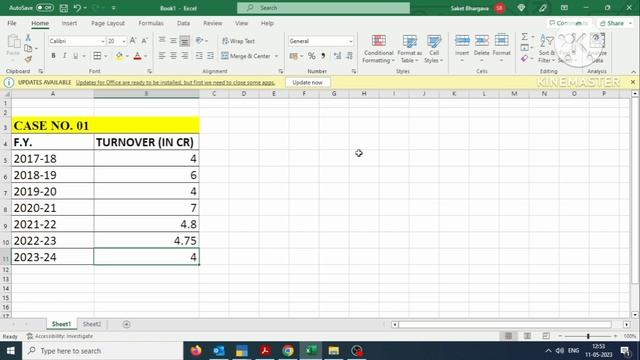Open the Format as Table gallery
640x360 pixels.
(409, 49)
